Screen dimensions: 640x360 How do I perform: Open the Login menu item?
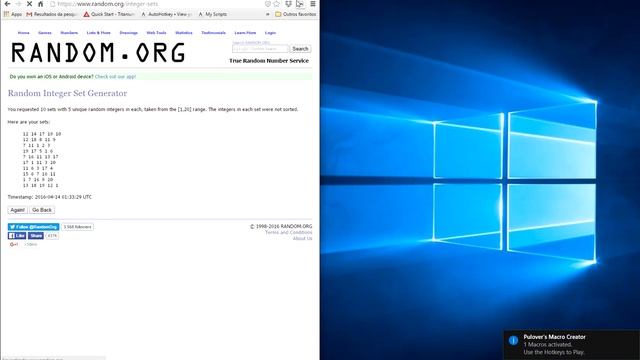270,33
